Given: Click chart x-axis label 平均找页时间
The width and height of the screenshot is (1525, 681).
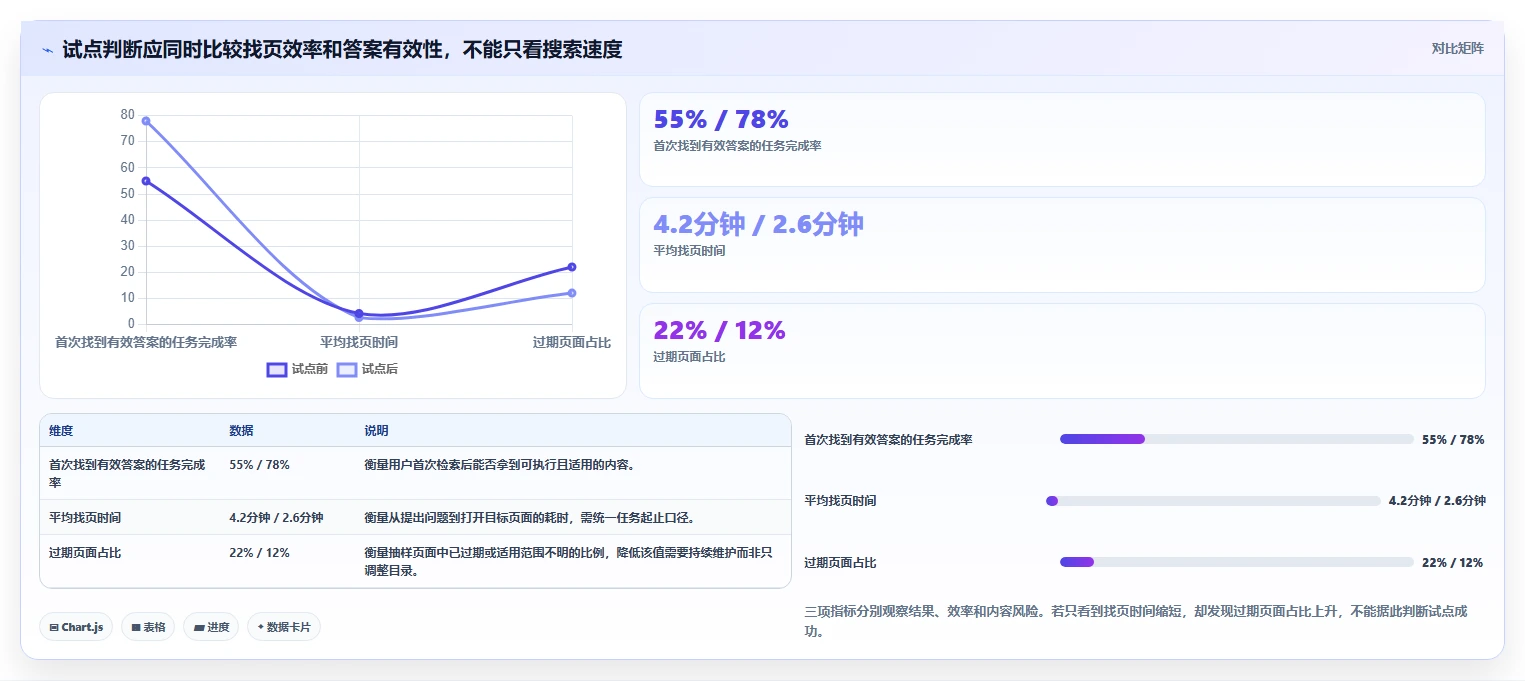Looking at the screenshot, I should (359, 342).
